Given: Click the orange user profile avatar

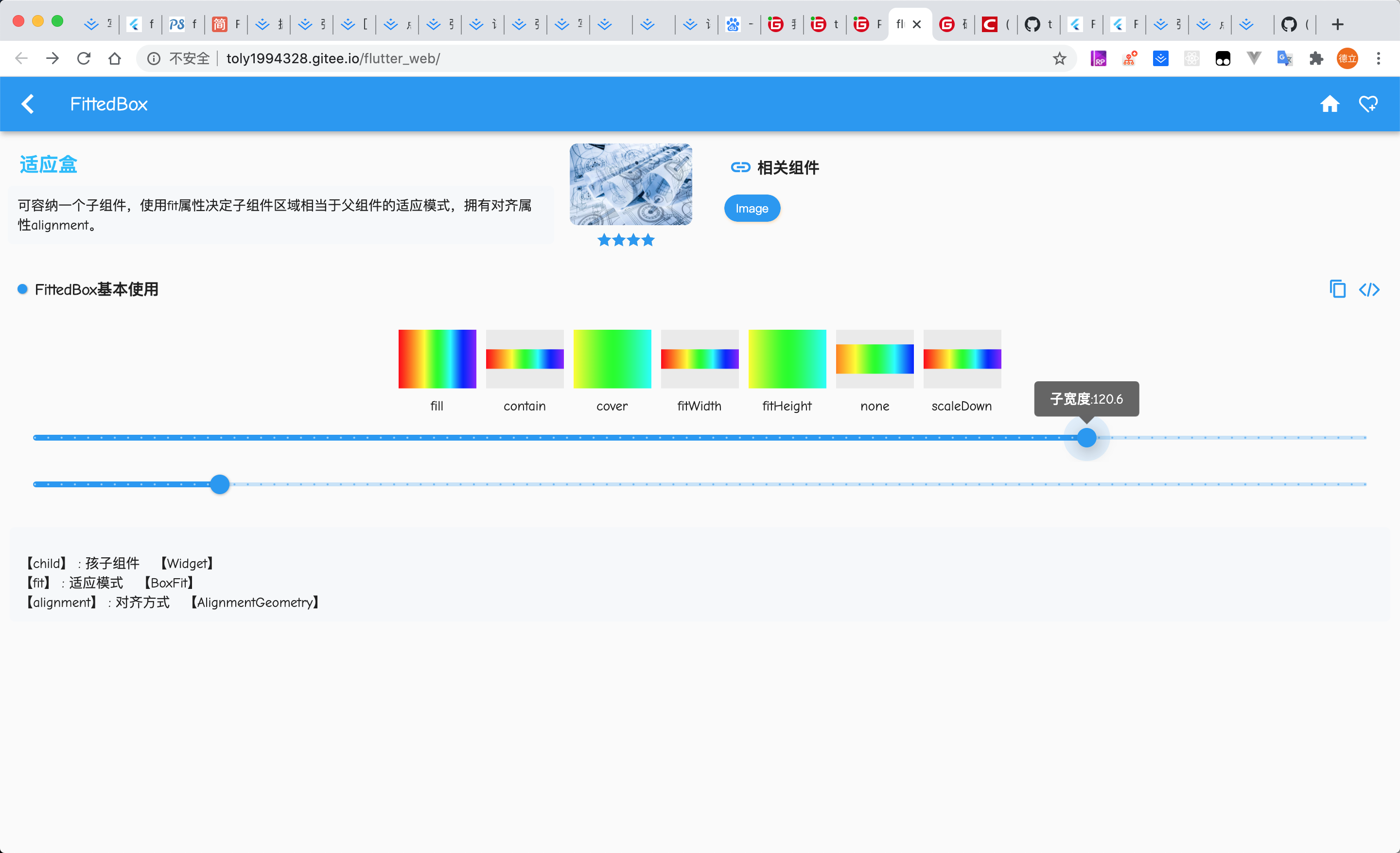Looking at the screenshot, I should (1347, 58).
